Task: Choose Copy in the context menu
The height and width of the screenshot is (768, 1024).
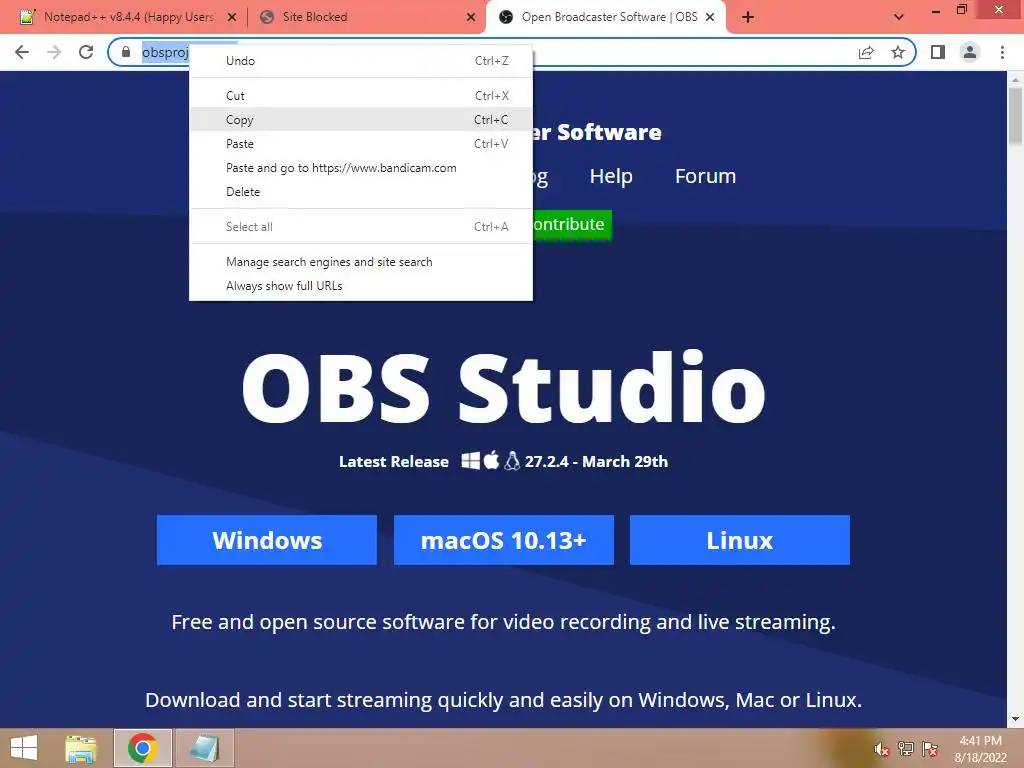Action: 360,120
